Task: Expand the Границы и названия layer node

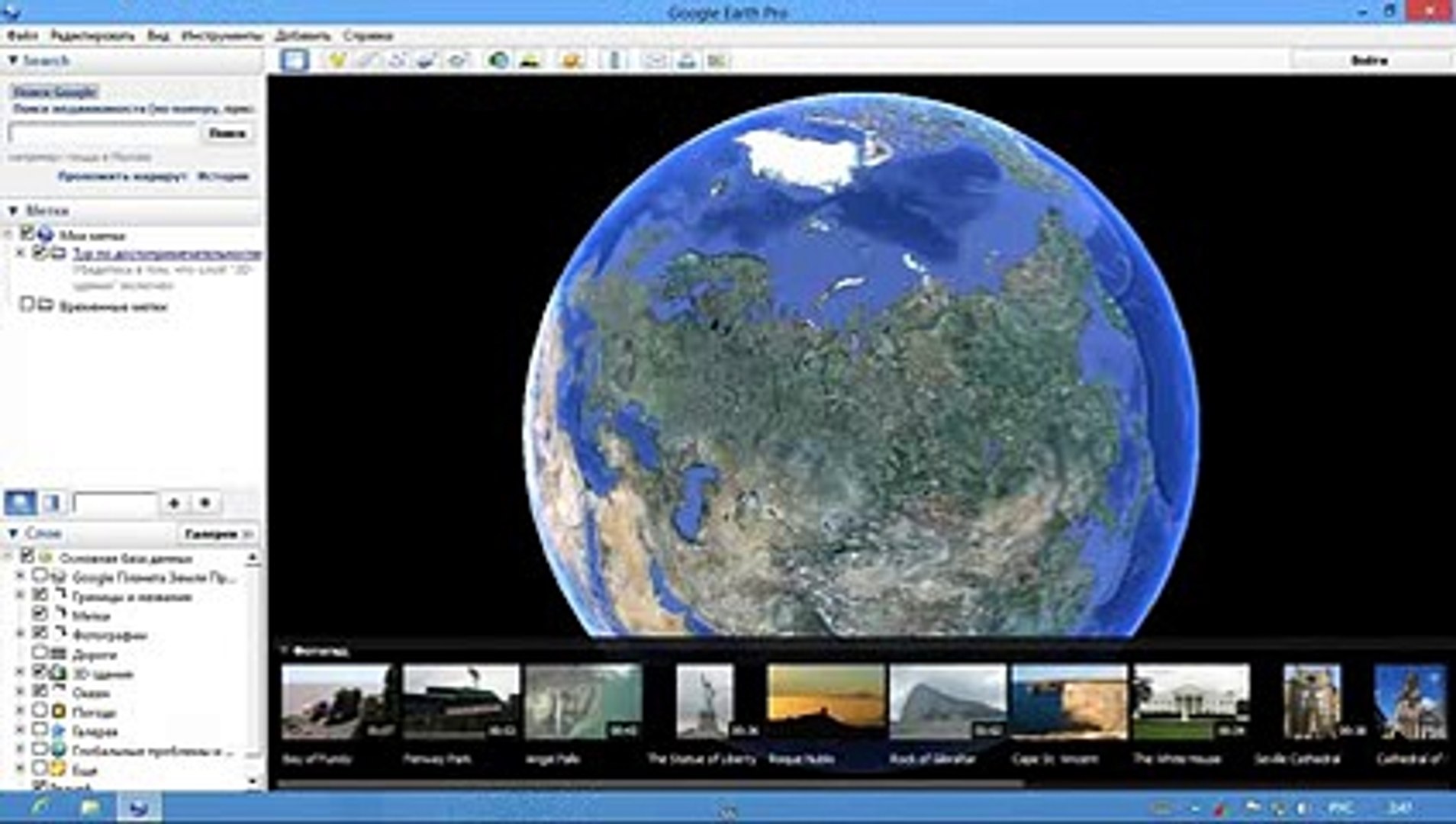Action: [21, 595]
